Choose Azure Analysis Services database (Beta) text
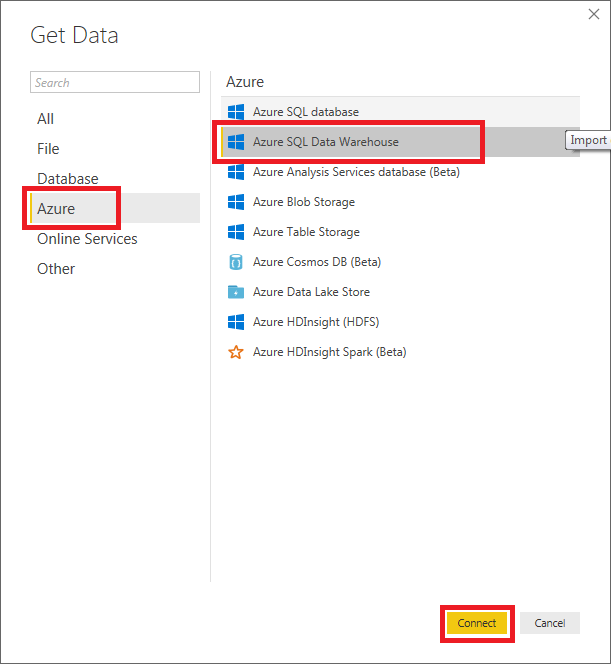Image resolution: width=611 pixels, height=664 pixels. [x=356, y=172]
